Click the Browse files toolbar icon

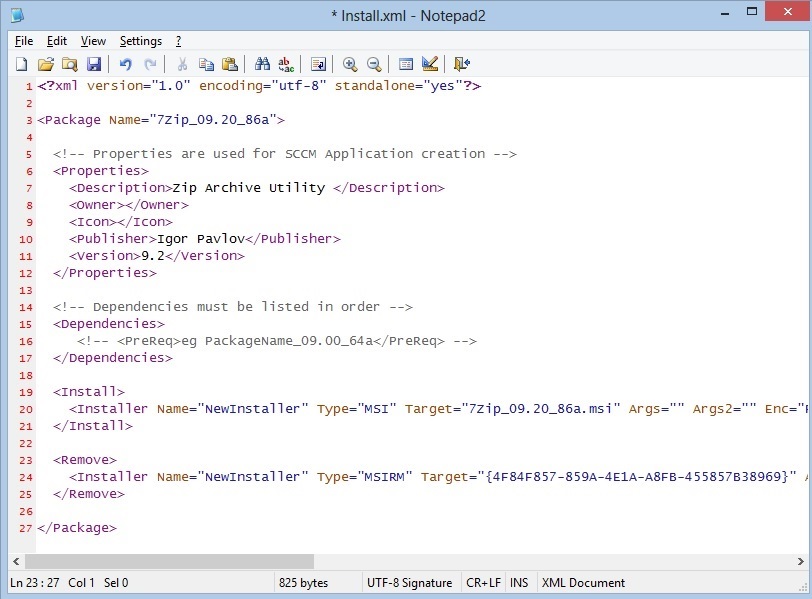click(x=69, y=64)
